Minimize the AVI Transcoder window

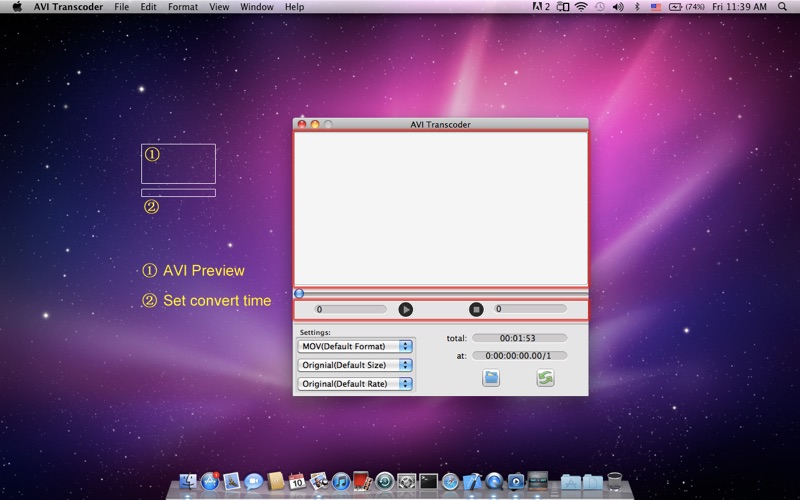pyautogui.click(x=315, y=124)
